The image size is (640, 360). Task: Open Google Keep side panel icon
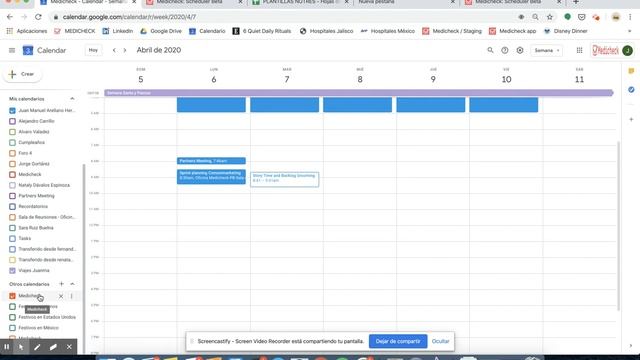(x=631, y=71)
